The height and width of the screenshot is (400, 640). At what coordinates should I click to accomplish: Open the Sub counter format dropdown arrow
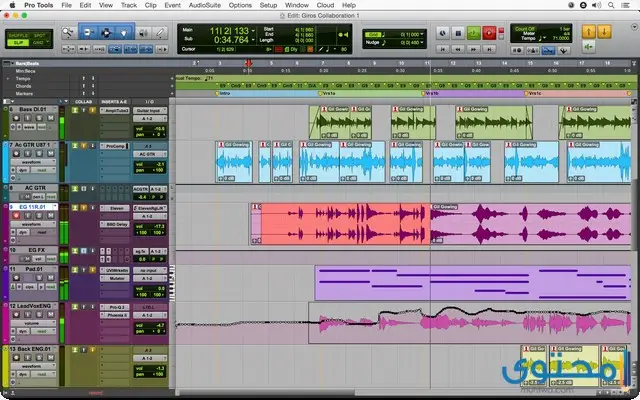tap(253, 40)
